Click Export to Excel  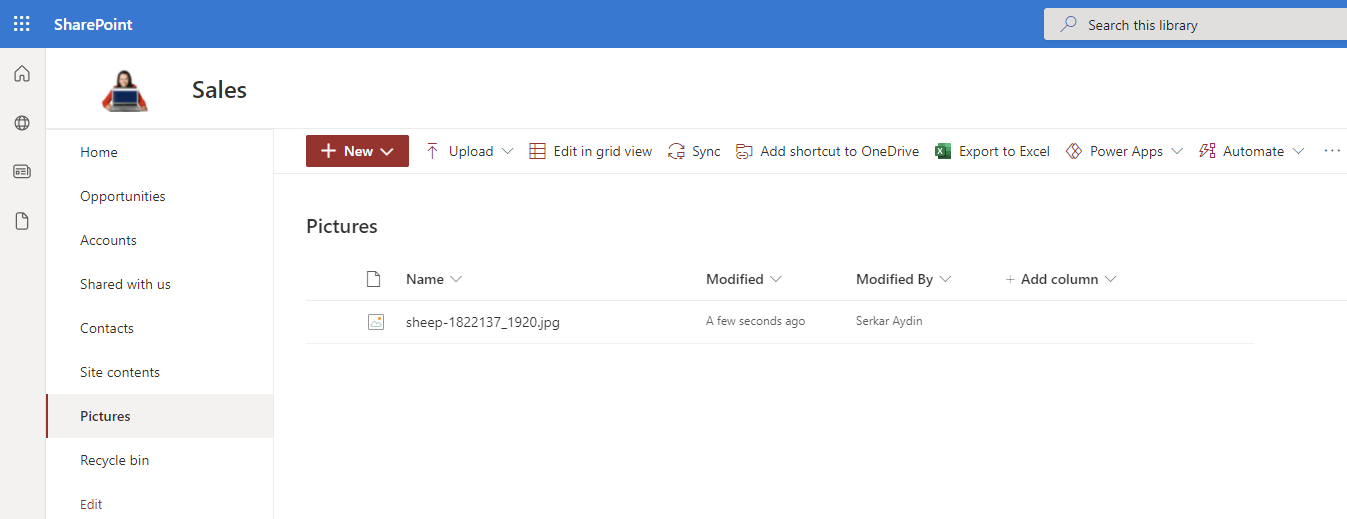pyautogui.click(x=992, y=151)
